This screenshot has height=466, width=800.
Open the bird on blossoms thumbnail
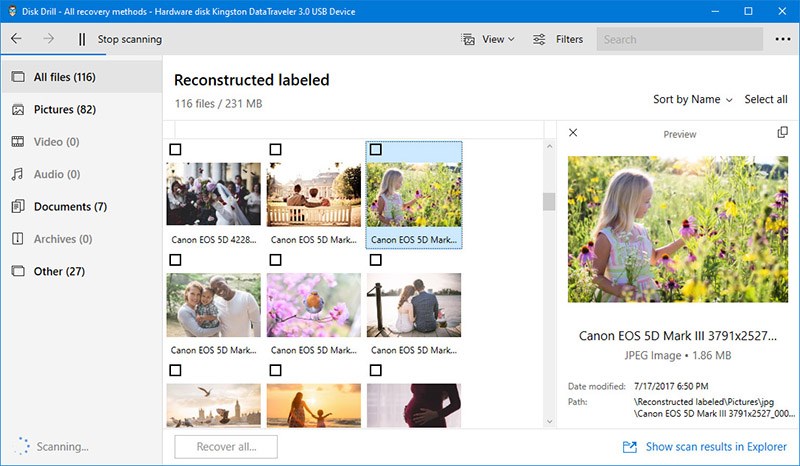click(314, 305)
